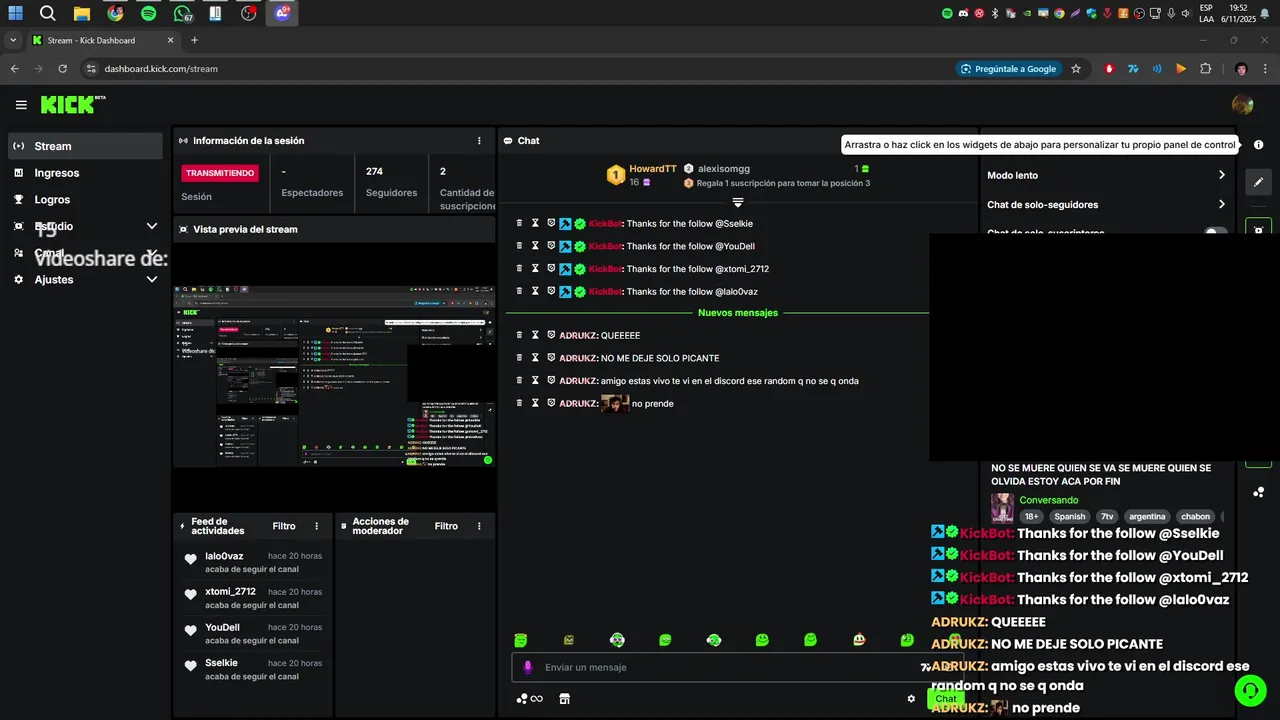Click the stream preview thumbnail
This screenshot has width=1280, height=720.
tap(334, 377)
